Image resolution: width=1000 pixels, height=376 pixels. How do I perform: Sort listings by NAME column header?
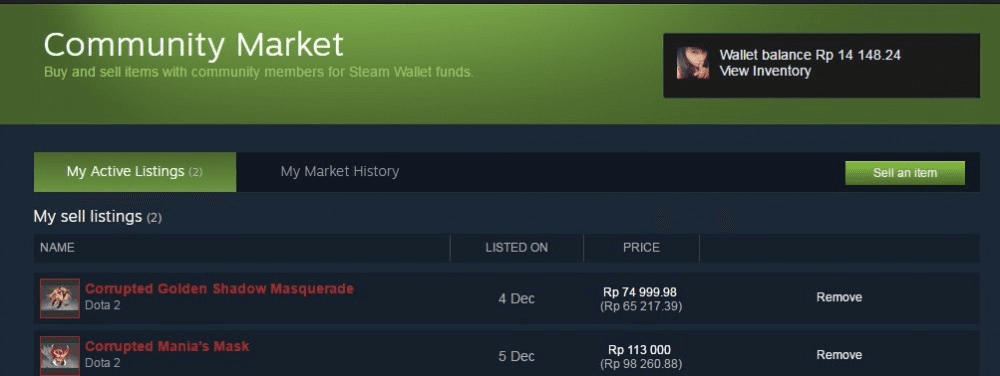click(x=57, y=248)
